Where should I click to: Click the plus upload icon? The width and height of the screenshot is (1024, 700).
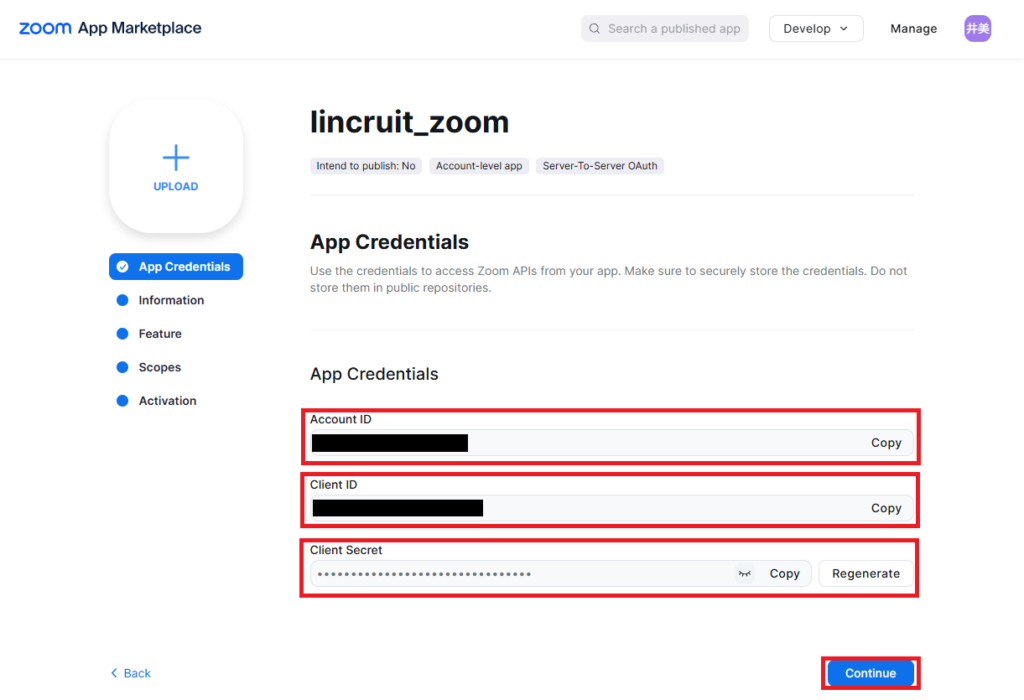click(x=176, y=158)
